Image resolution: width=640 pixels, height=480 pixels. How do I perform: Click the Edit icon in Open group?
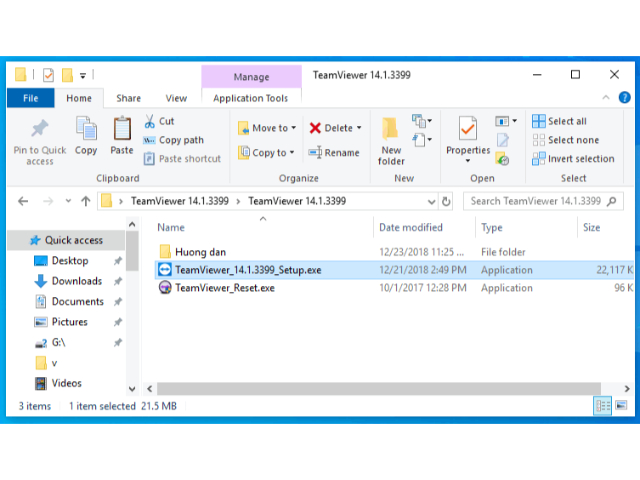(503, 140)
